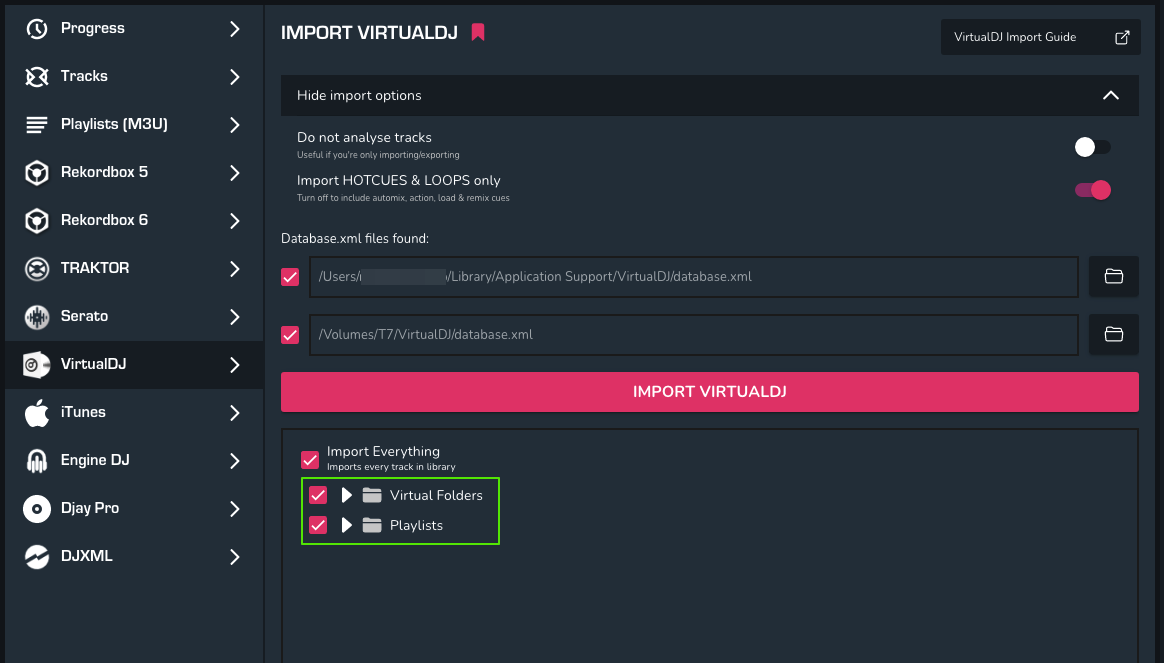Viewport: 1164px width, 663px height.
Task: Click the bookmark icon beside Import VirtualDJ title
Action: [478, 32]
